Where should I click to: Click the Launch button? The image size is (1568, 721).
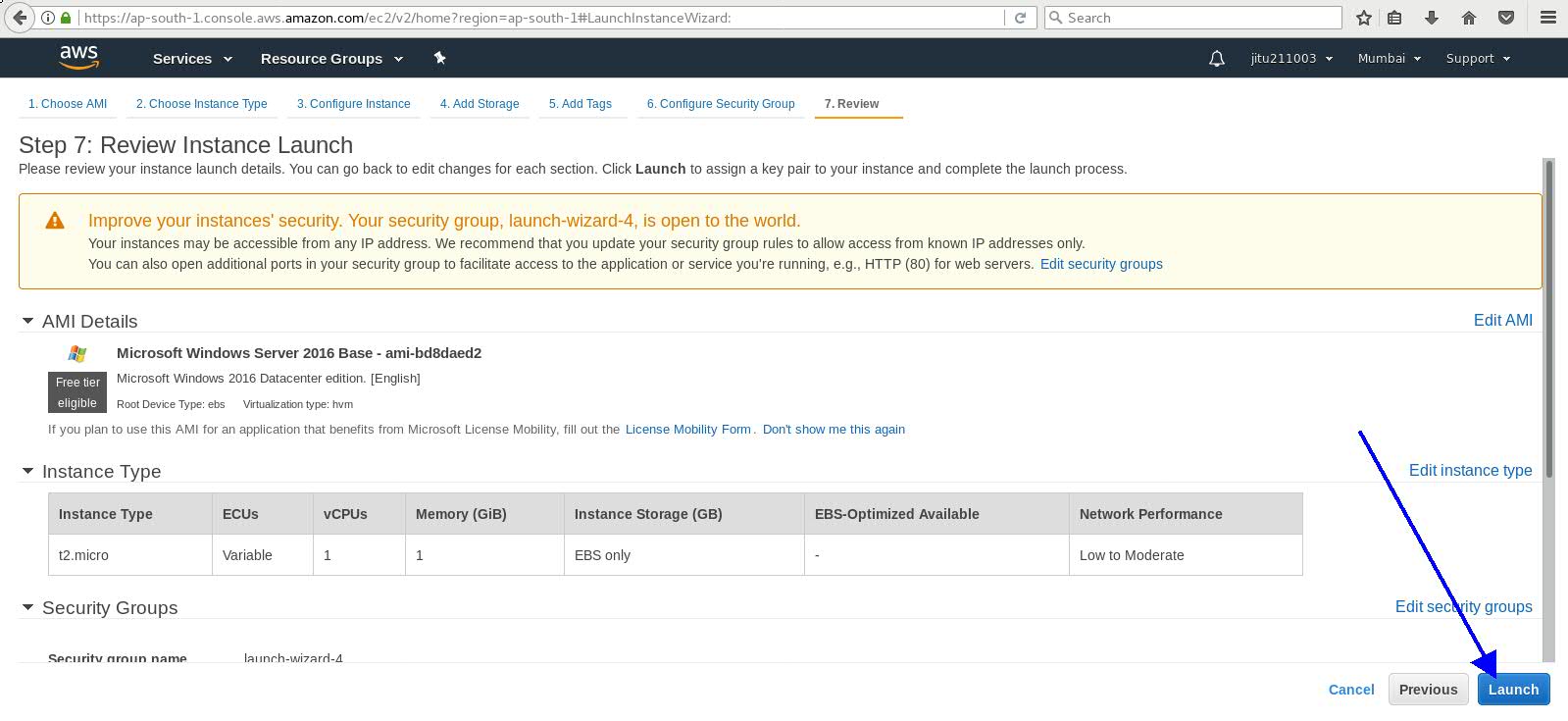[x=1513, y=690]
